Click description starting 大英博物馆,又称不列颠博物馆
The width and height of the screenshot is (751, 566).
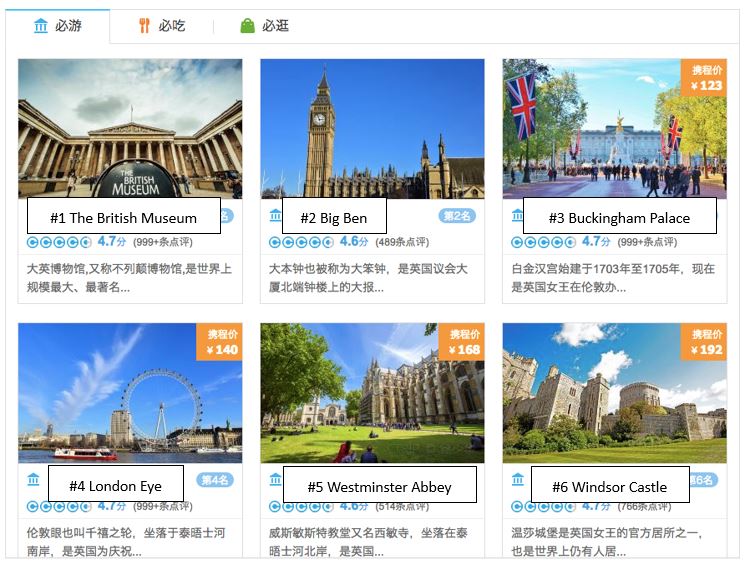(129, 278)
